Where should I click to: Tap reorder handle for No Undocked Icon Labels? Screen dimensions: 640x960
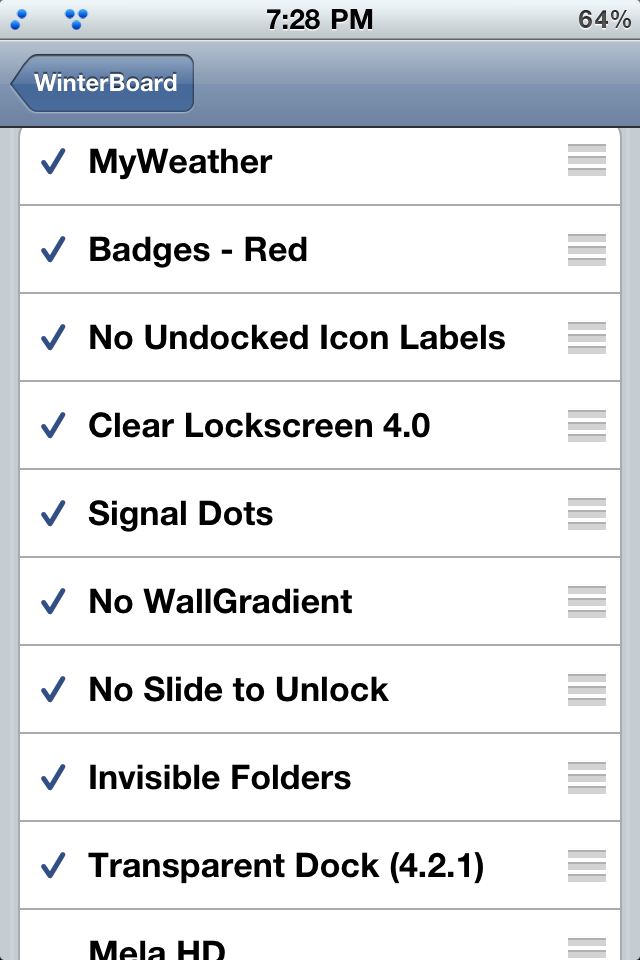point(586,338)
